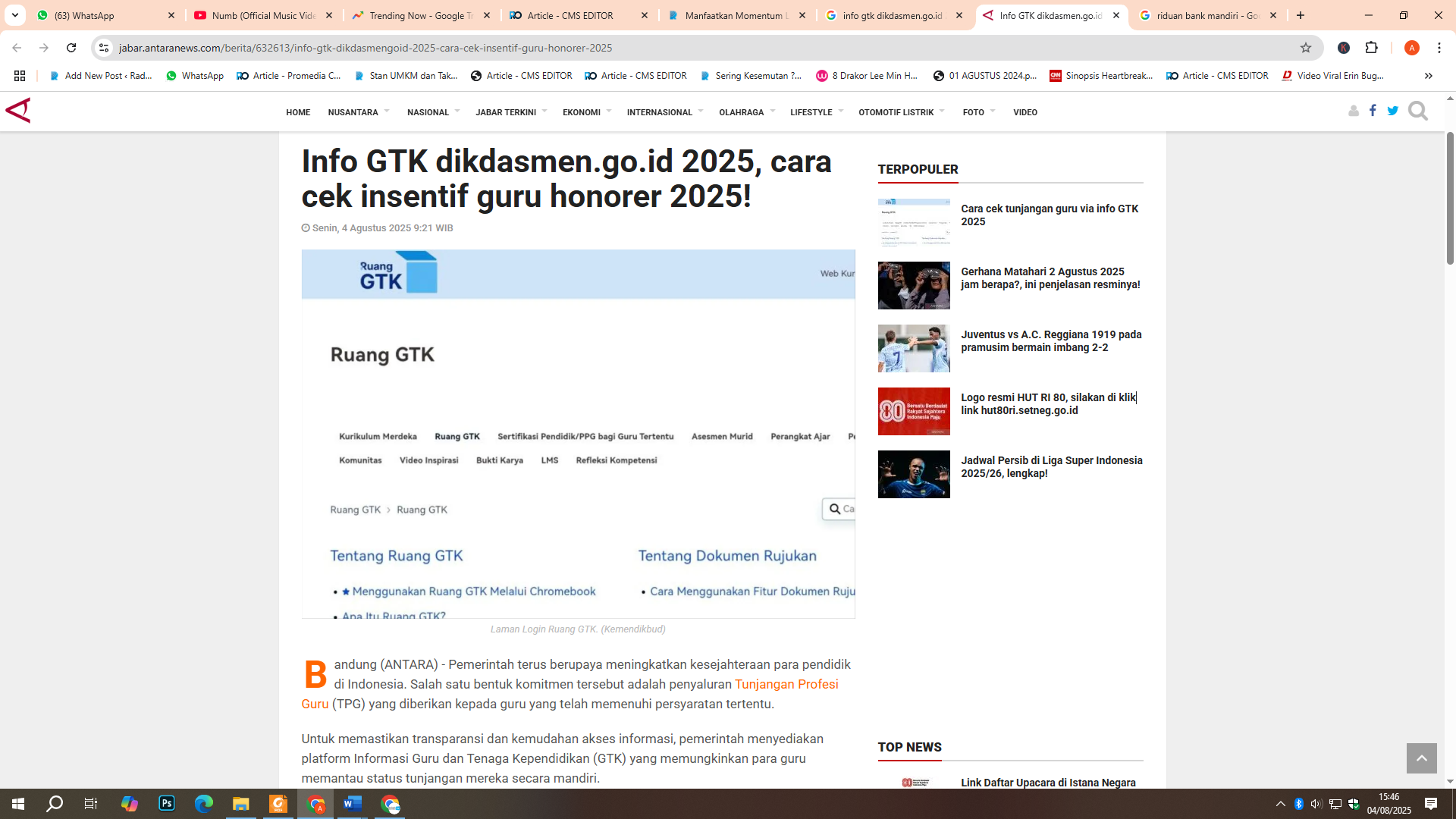
Task: Click the page vertical scrollbar thumb
Action: point(1450,199)
